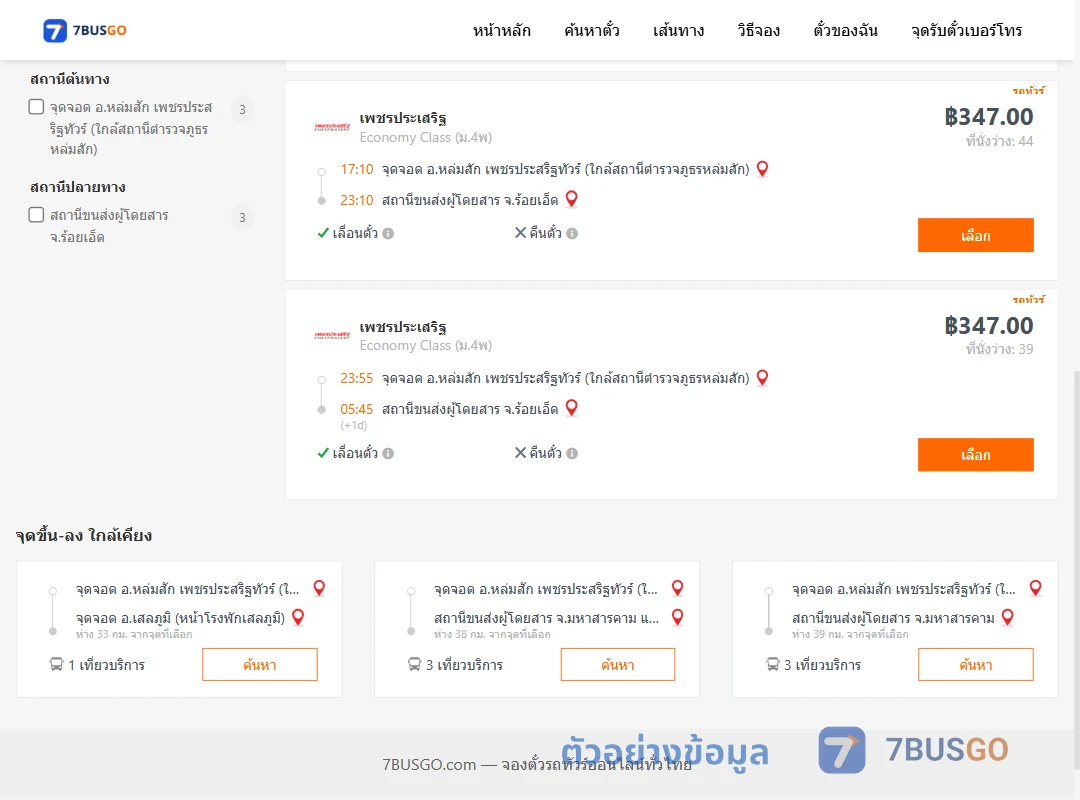1080x800 pixels.
Task: Select the 17:10 departure trip
Action: pos(975,235)
